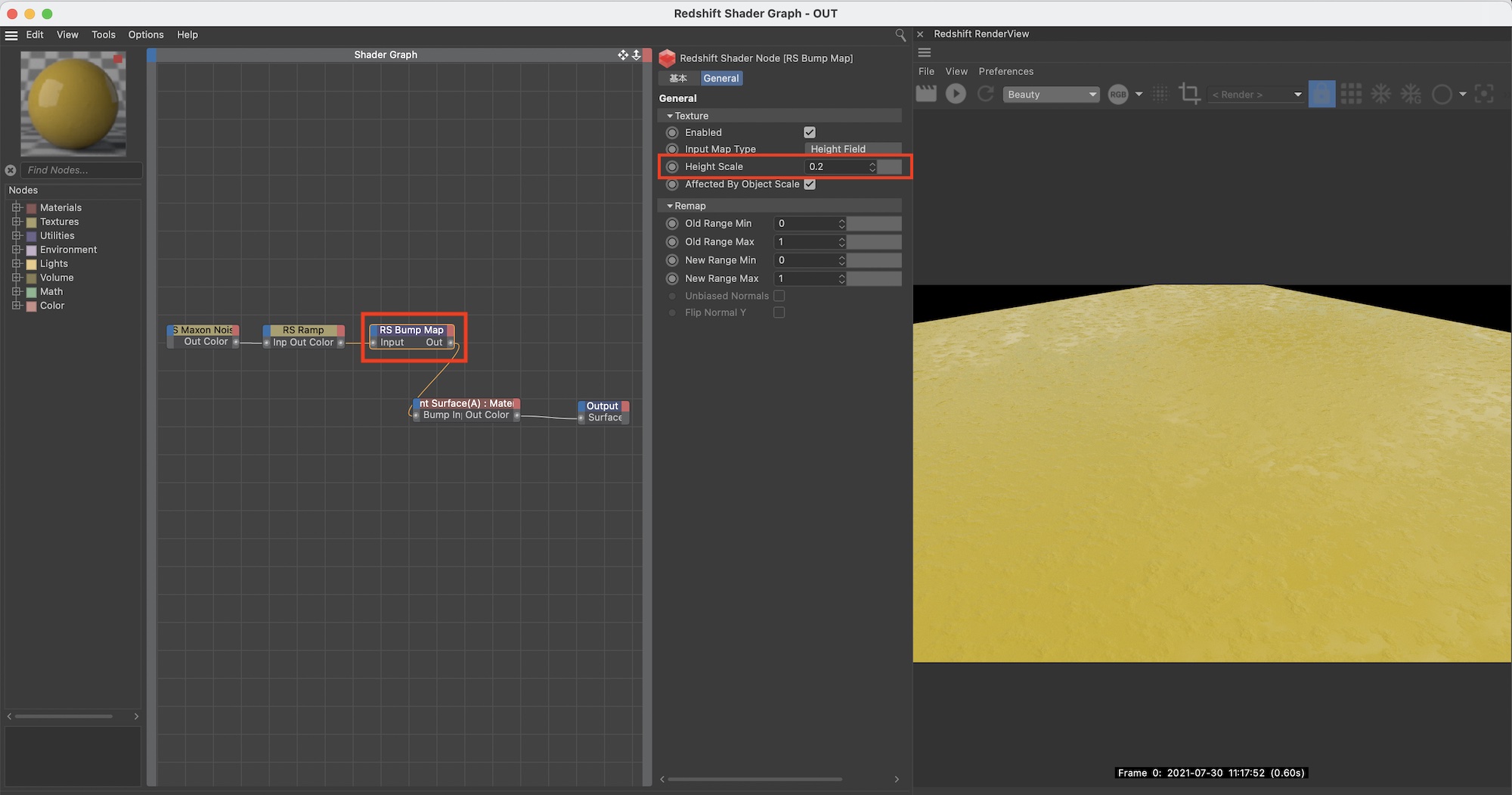Click the refresh render icon
The image size is (1512, 795).
click(x=985, y=94)
